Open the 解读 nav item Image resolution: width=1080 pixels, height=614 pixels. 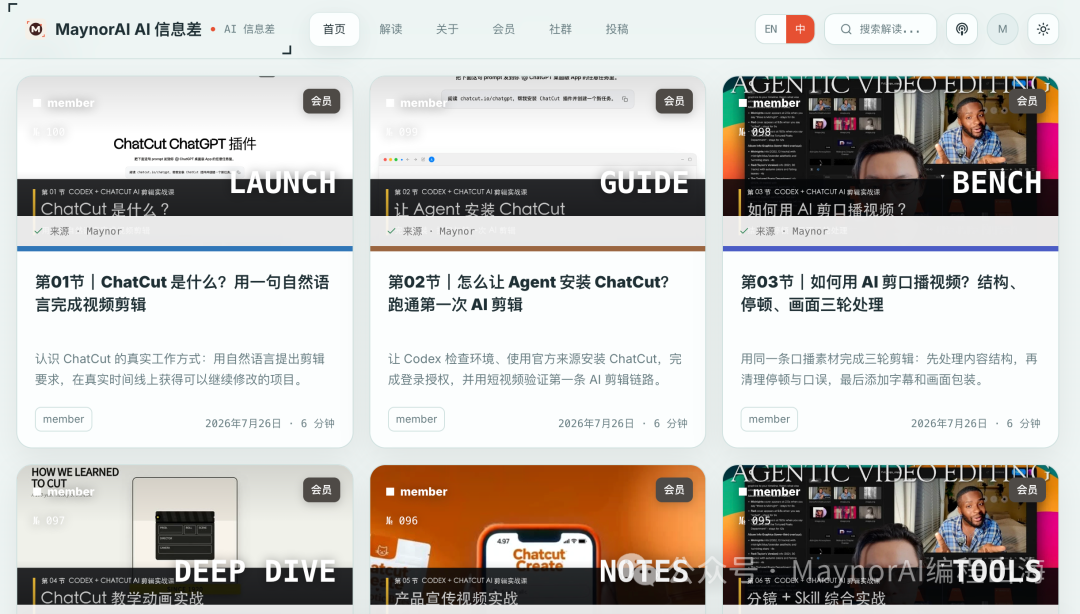(x=391, y=29)
